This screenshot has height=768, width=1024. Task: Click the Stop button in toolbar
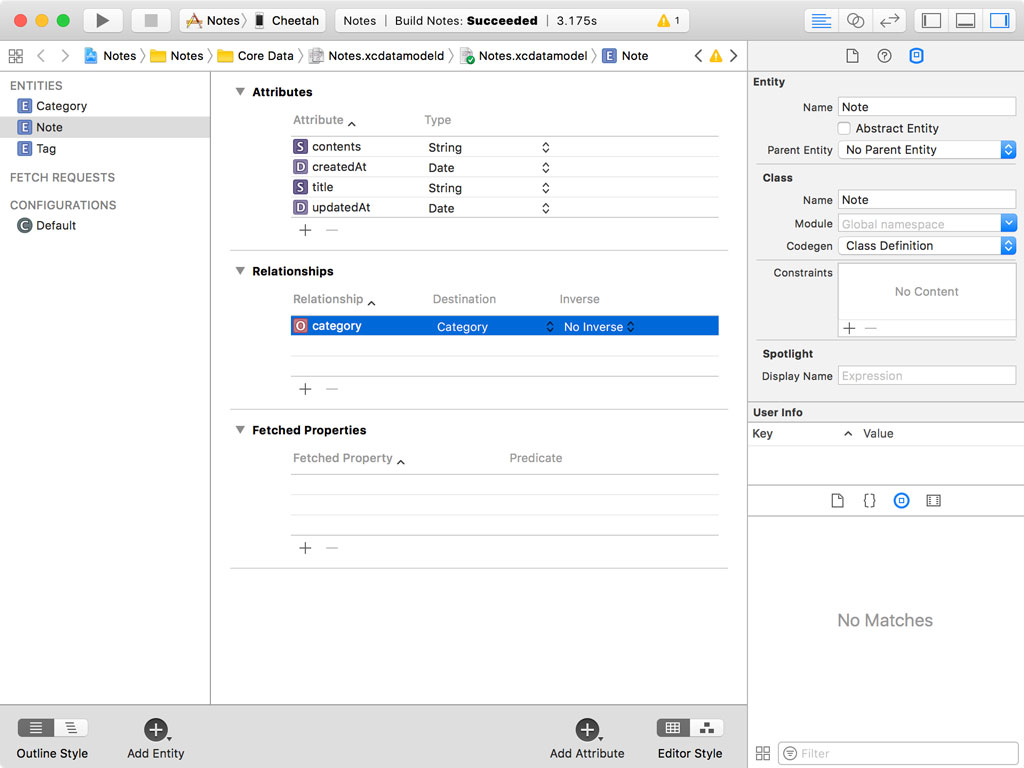[x=151, y=20]
